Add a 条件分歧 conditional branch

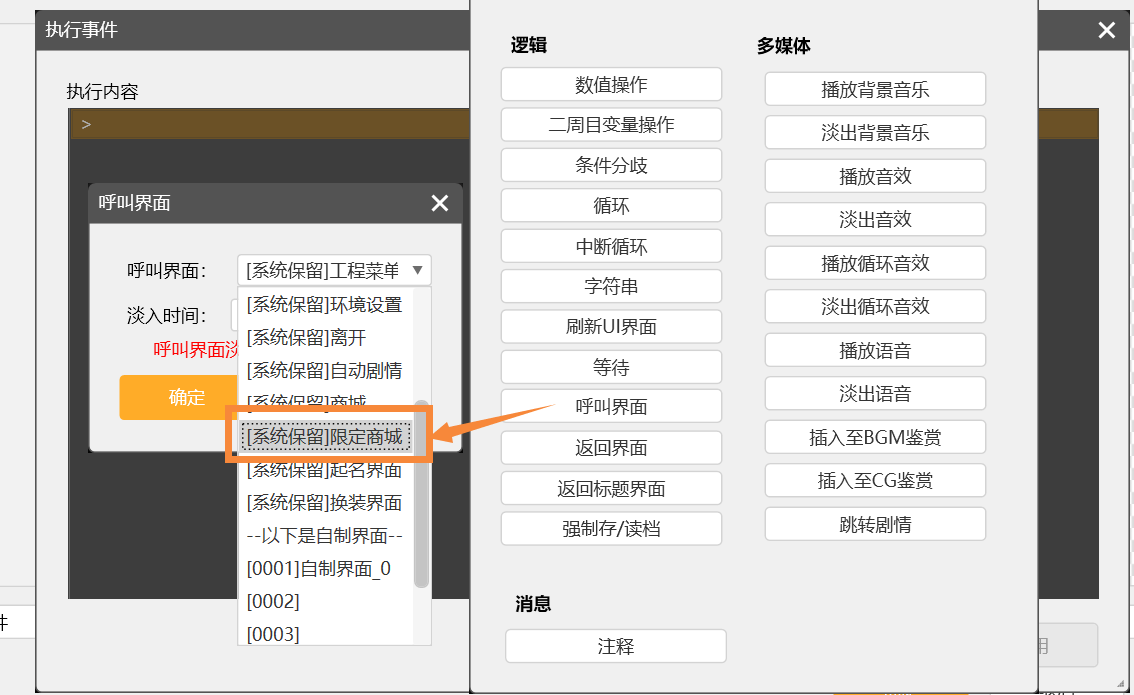pyautogui.click(x=611, y=165)
